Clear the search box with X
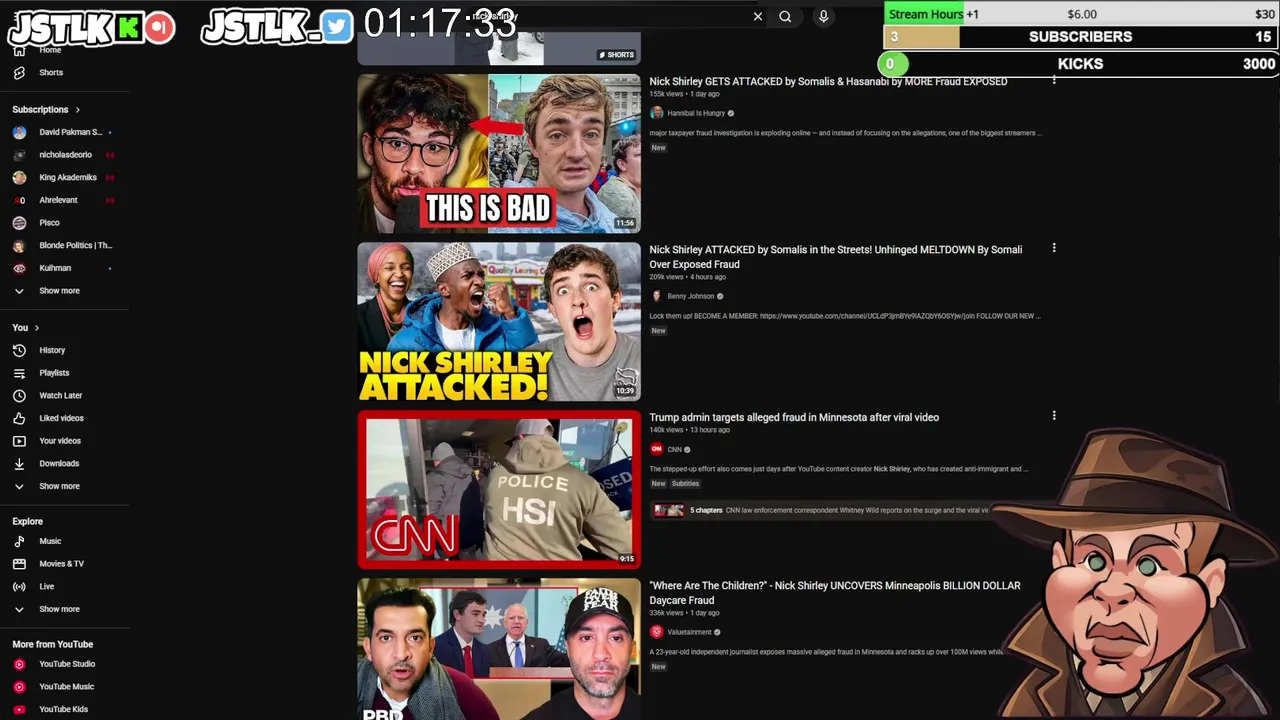This screenshot has width=1280, height=720. [758, 16]
